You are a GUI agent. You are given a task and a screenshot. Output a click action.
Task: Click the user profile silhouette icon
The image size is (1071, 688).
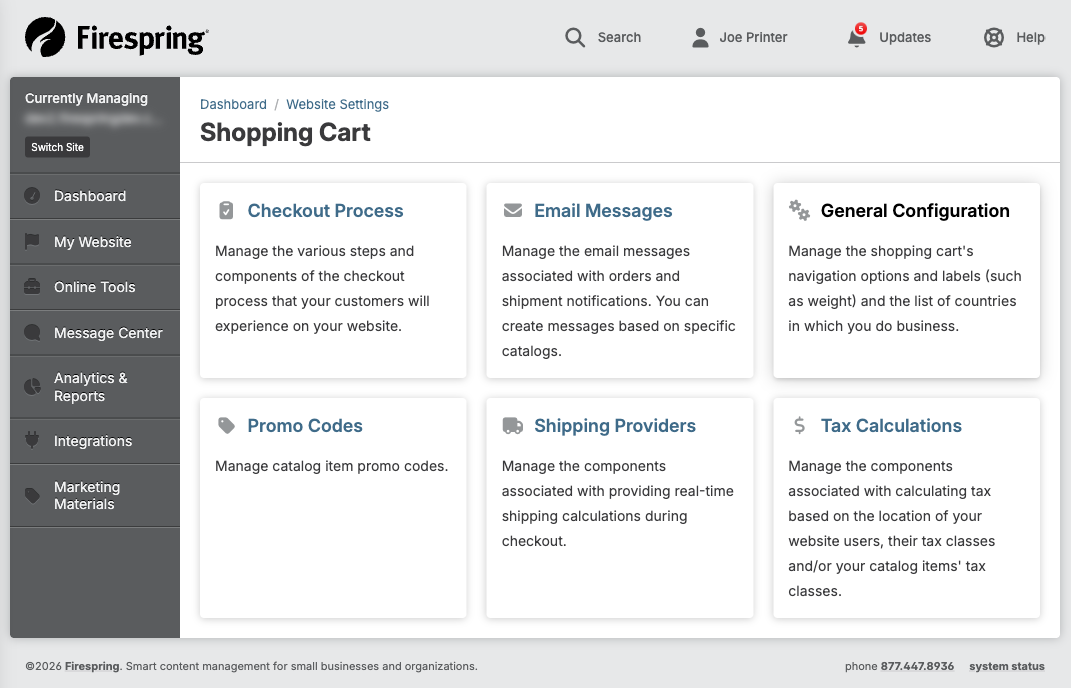(700, 38)
